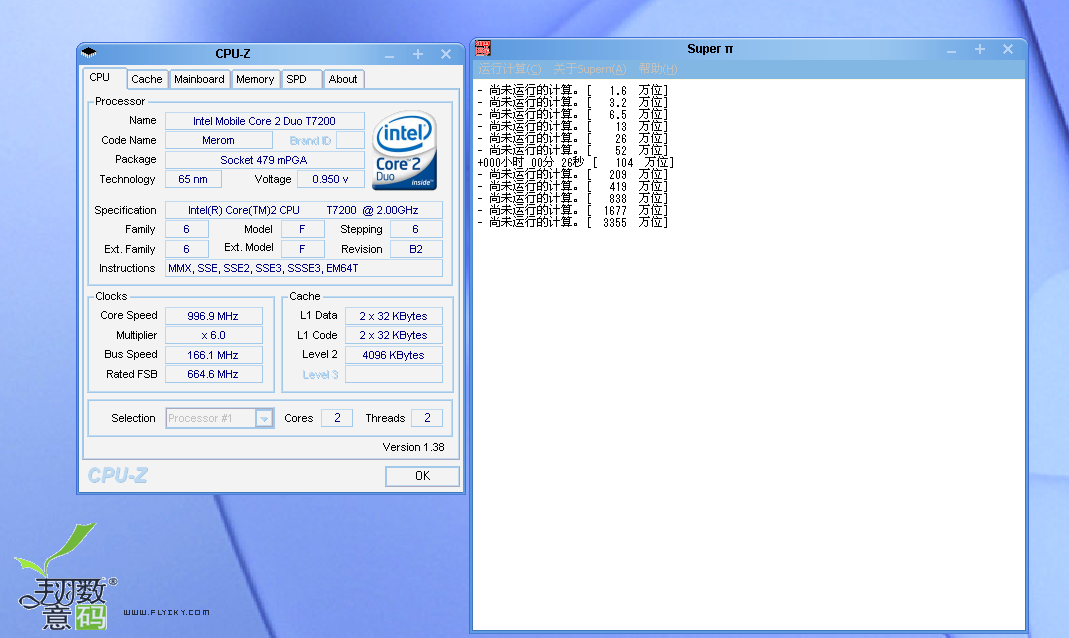Viewport: 1069px width, 638px height.
Task: Click the CPU-Z chip icon in title bar
Action: (x=89, y=53)
